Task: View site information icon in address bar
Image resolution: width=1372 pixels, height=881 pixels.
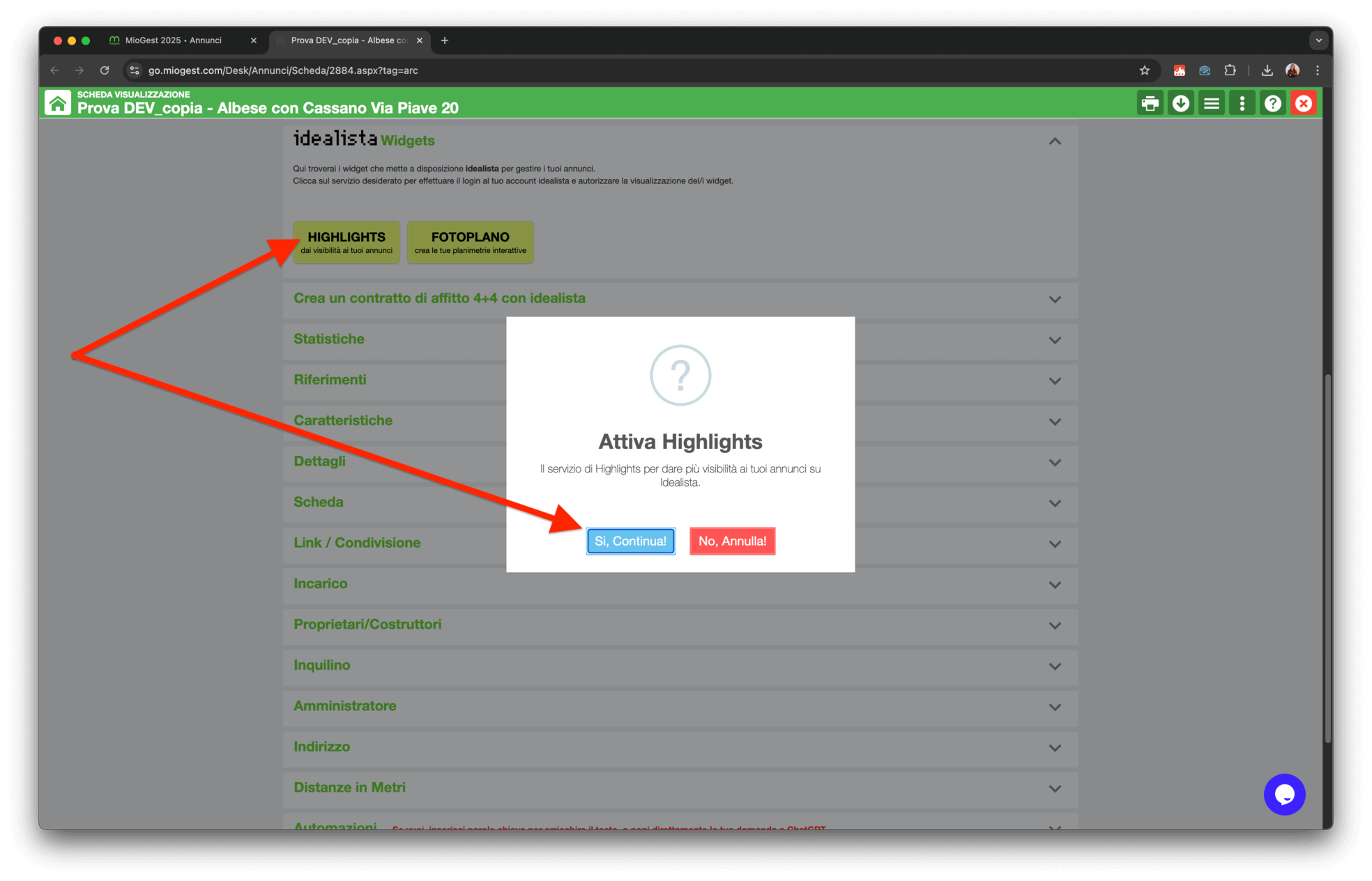Action: [x=135, y=70]
